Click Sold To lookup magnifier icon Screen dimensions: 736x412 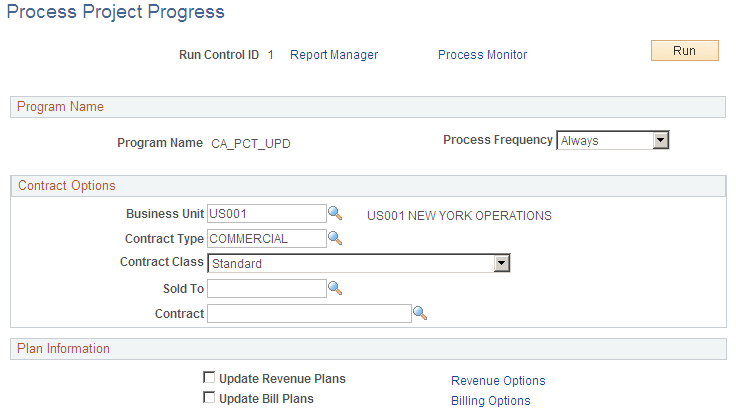[x=336, y=288]
